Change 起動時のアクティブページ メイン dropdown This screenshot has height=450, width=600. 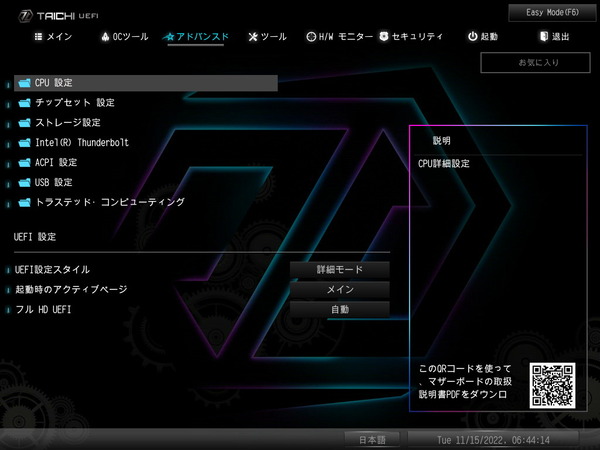[x=339, y=290]
